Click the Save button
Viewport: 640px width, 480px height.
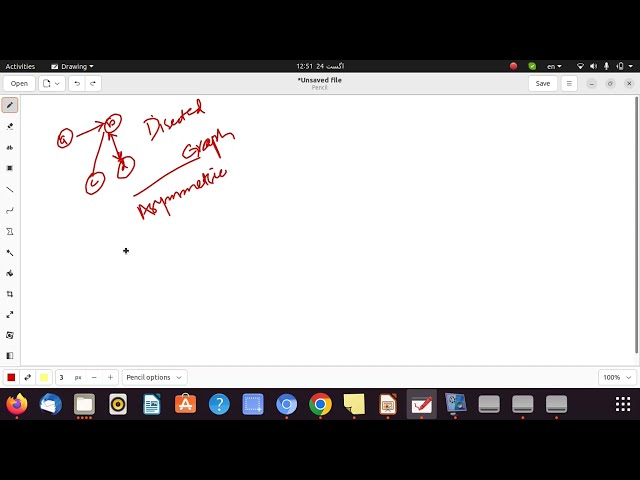542,83
